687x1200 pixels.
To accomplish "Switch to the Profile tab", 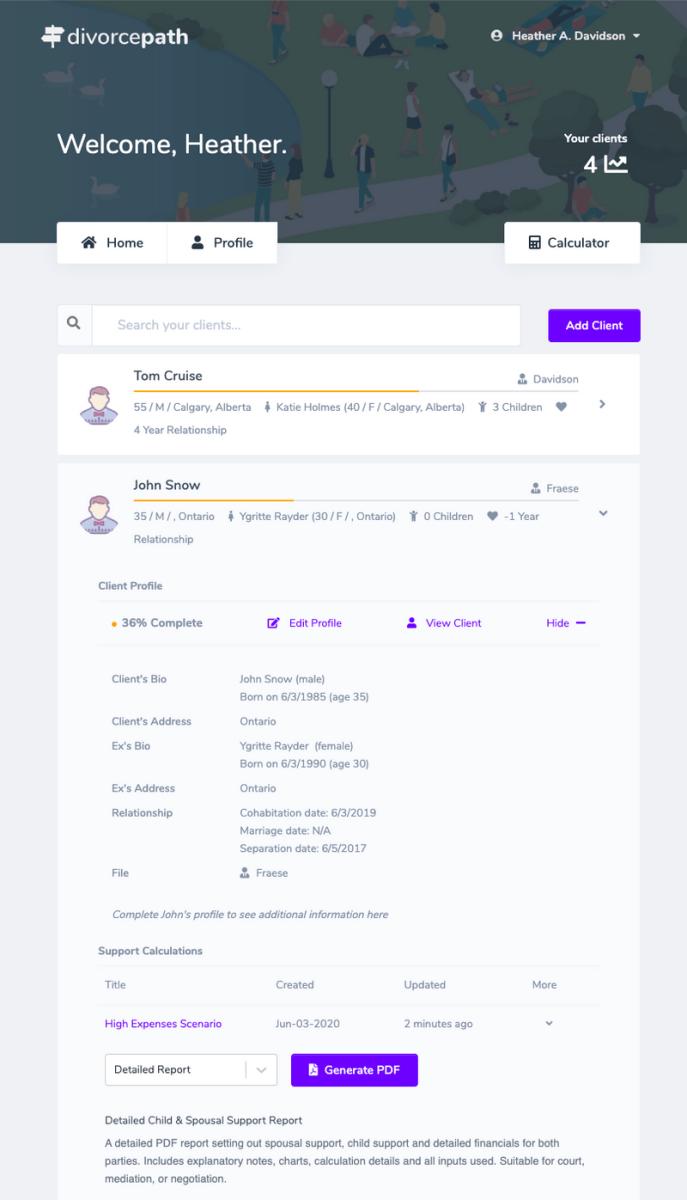I will pos(222,243).
